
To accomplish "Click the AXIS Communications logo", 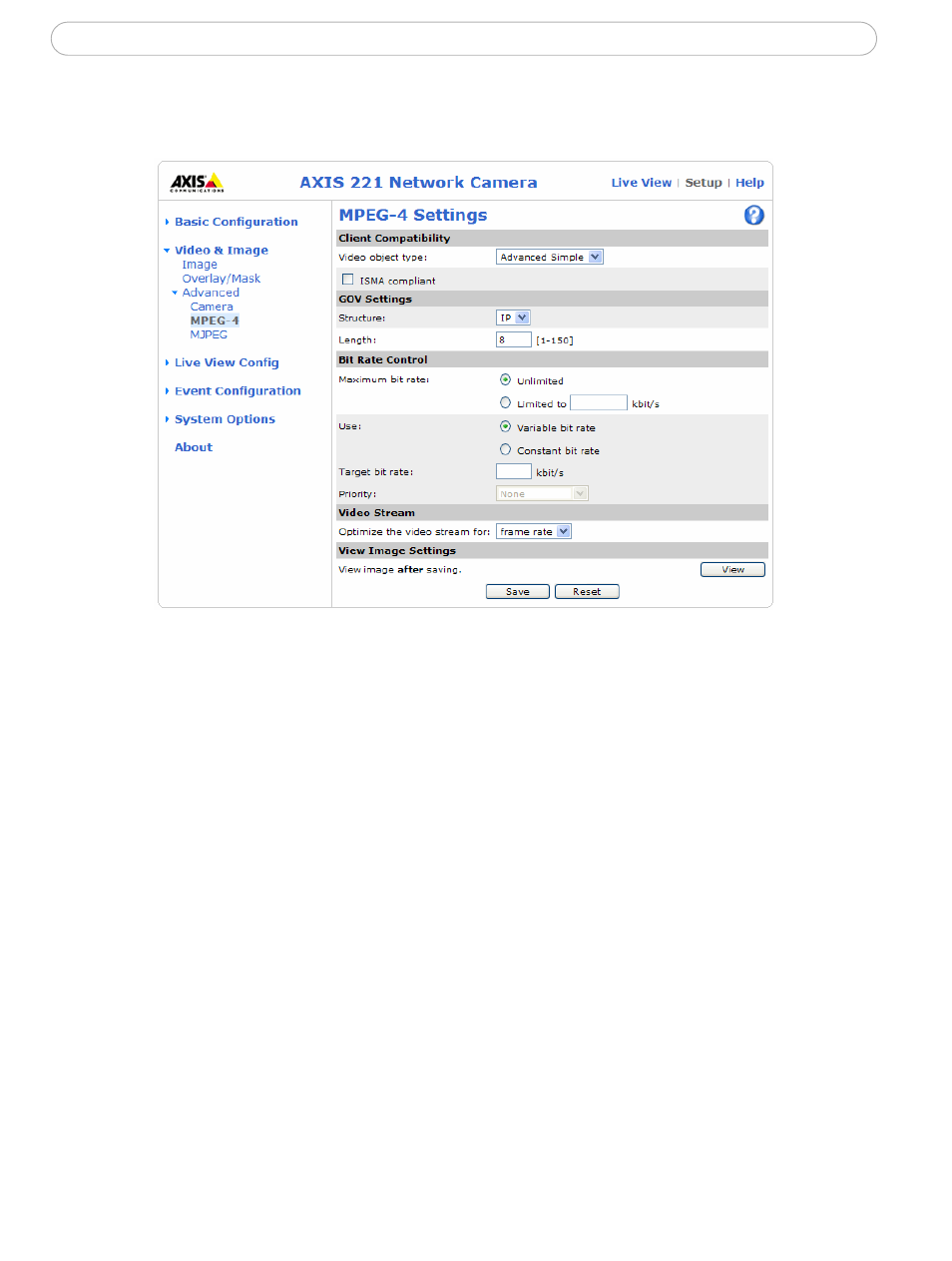I will [x=197, y=182].
